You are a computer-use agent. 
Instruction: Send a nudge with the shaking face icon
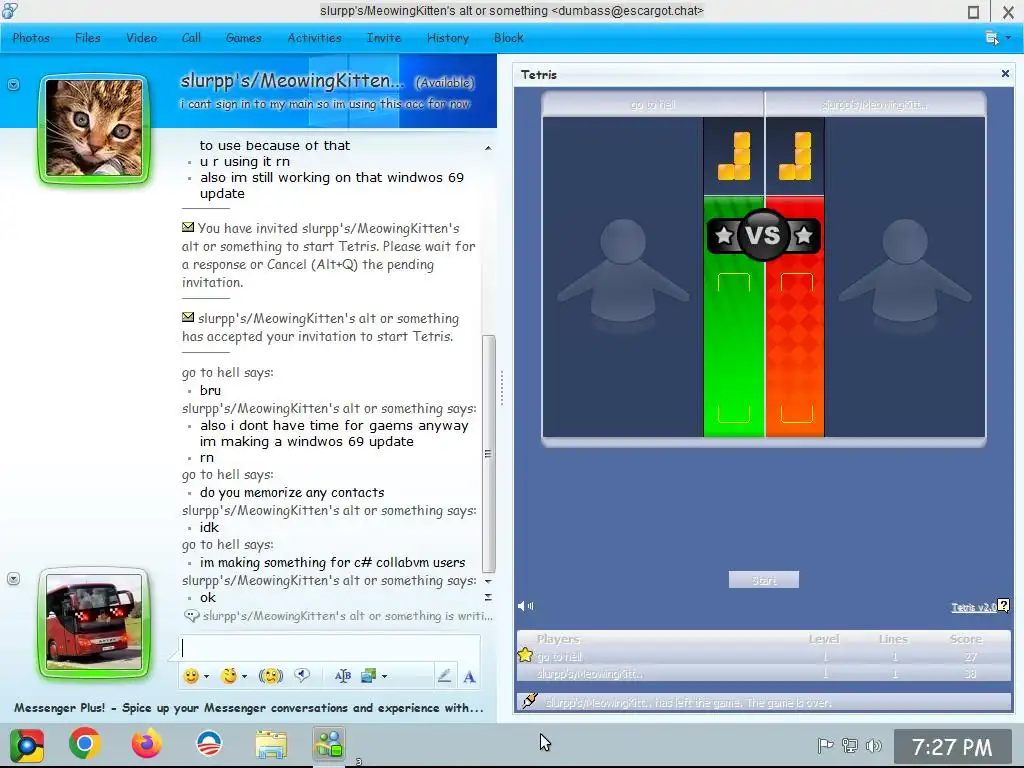click(x=271, y=676)
